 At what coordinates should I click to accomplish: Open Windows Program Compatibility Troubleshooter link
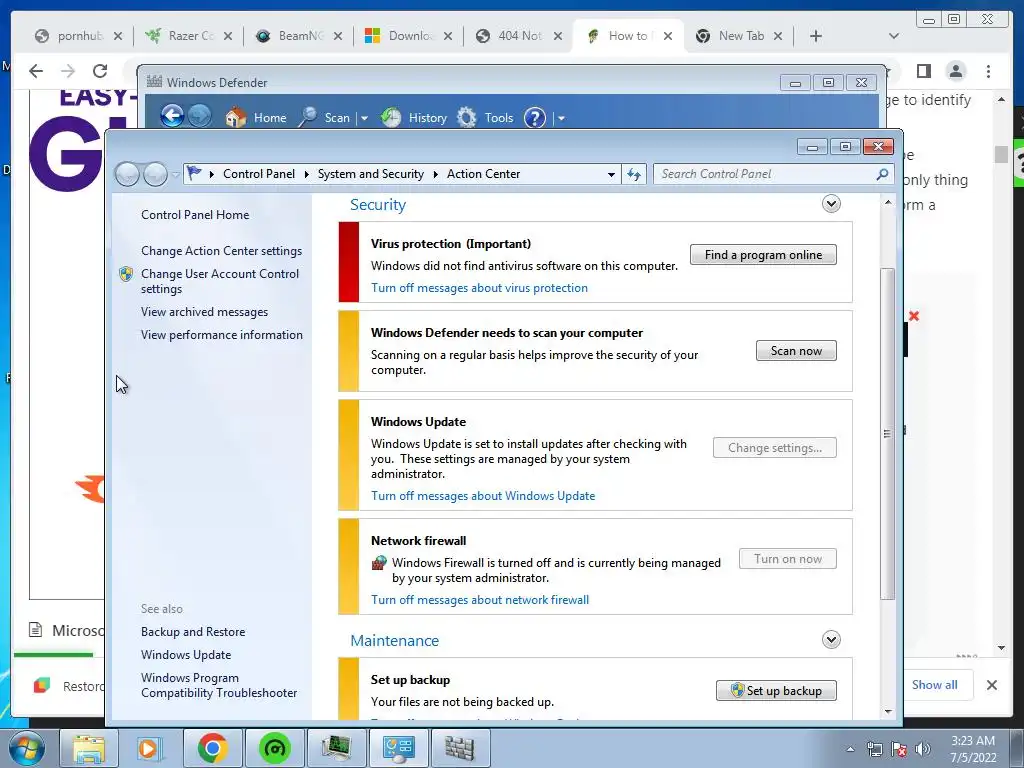(219, 685)
